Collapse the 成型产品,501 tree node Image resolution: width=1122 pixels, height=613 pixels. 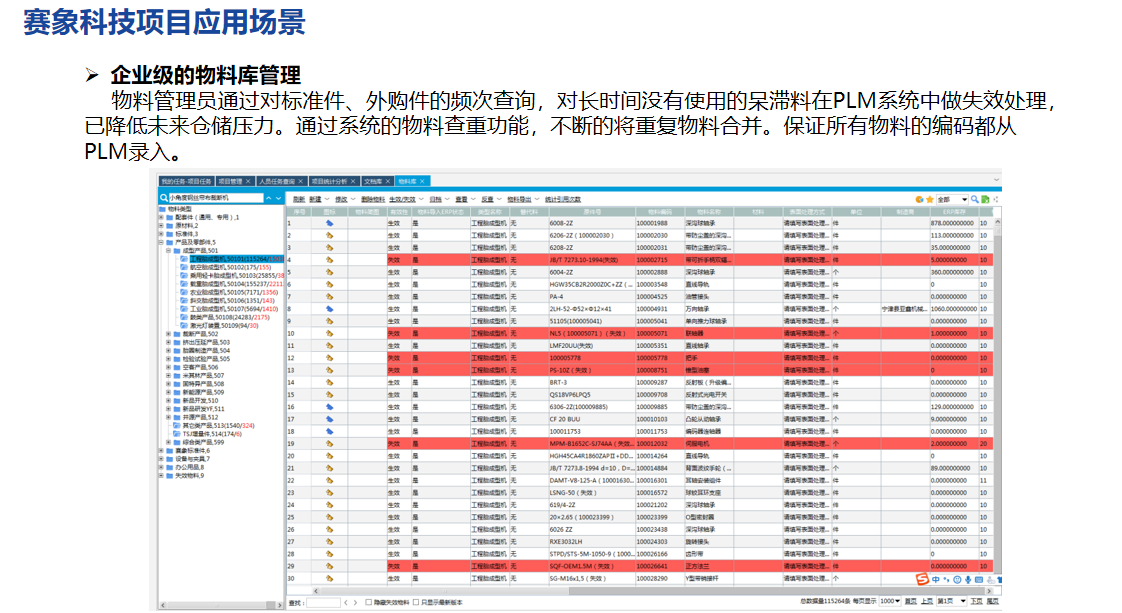coord(169,250)
